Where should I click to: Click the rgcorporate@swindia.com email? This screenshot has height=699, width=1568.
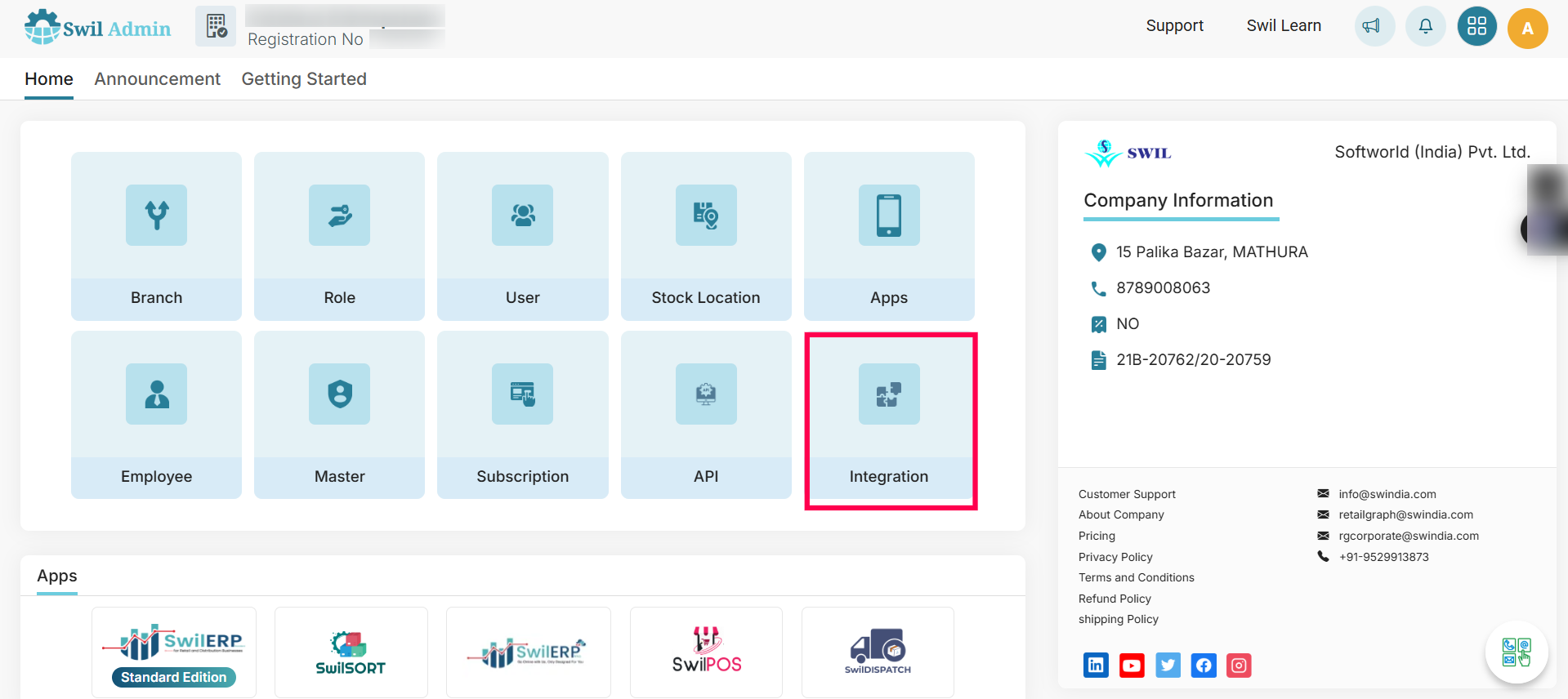point(1409,536)
